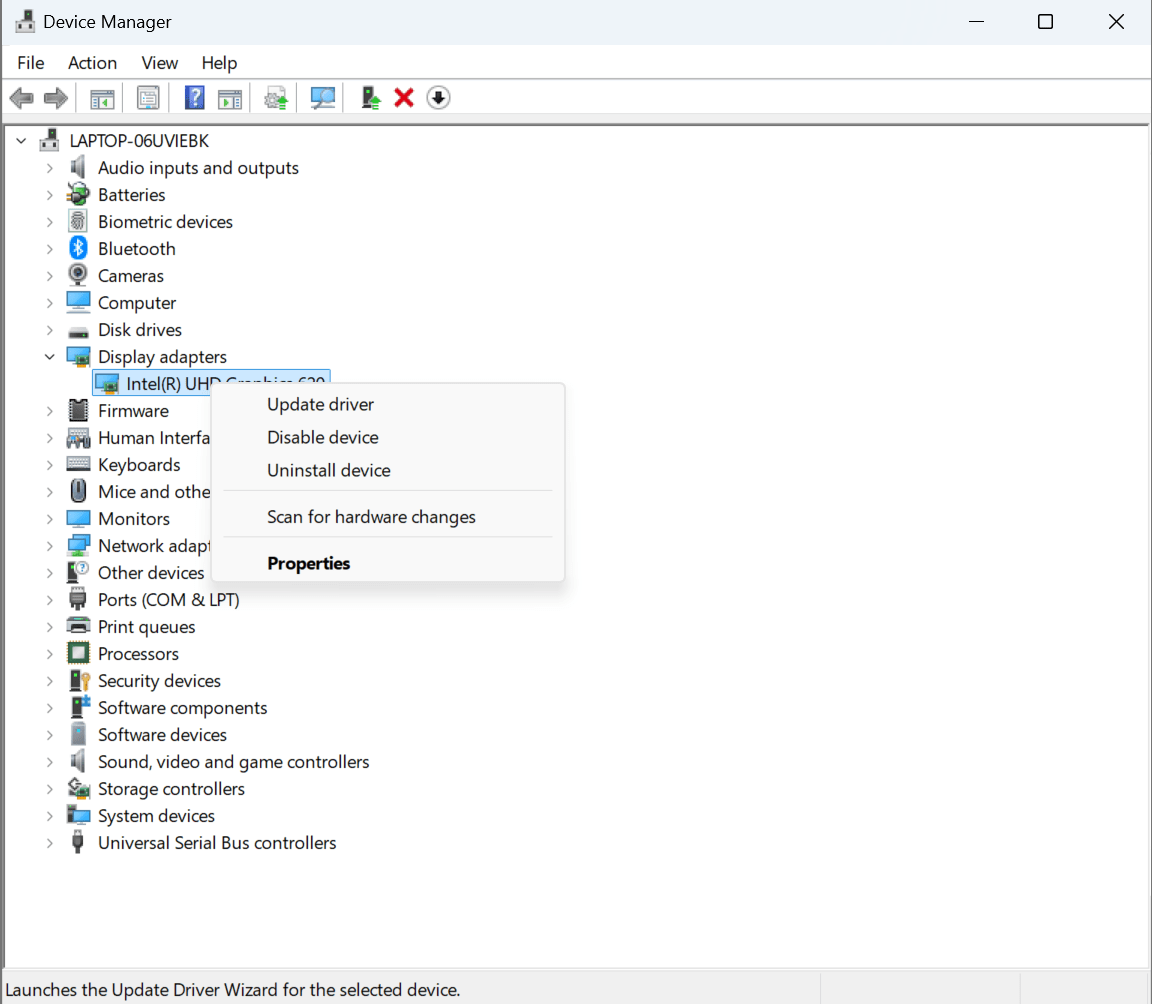Click the Properties toolbar icon
Viewport: 1152px width, 1004px height.
148,98
